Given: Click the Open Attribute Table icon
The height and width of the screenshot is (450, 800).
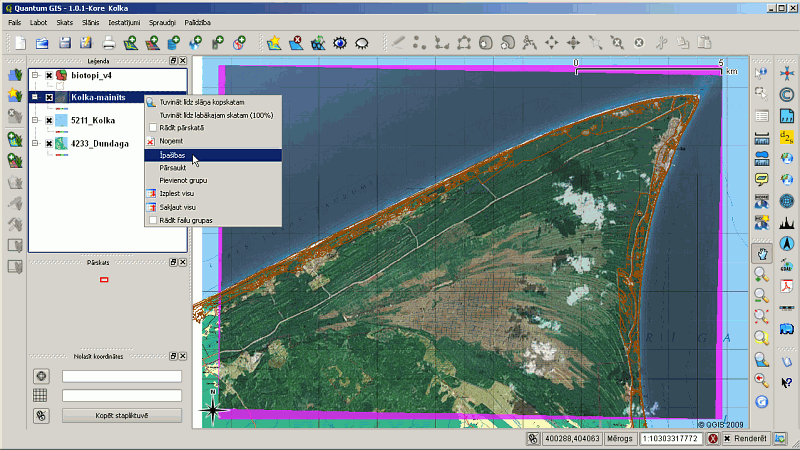Looking at the screenshot, I should click(762, 116).
